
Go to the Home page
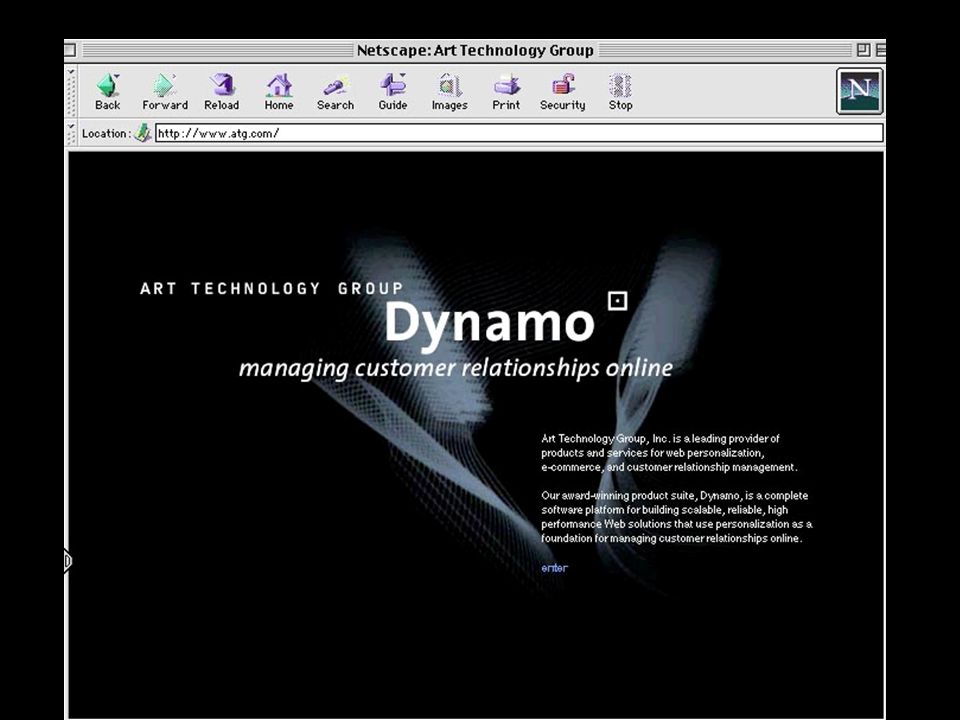279,92
